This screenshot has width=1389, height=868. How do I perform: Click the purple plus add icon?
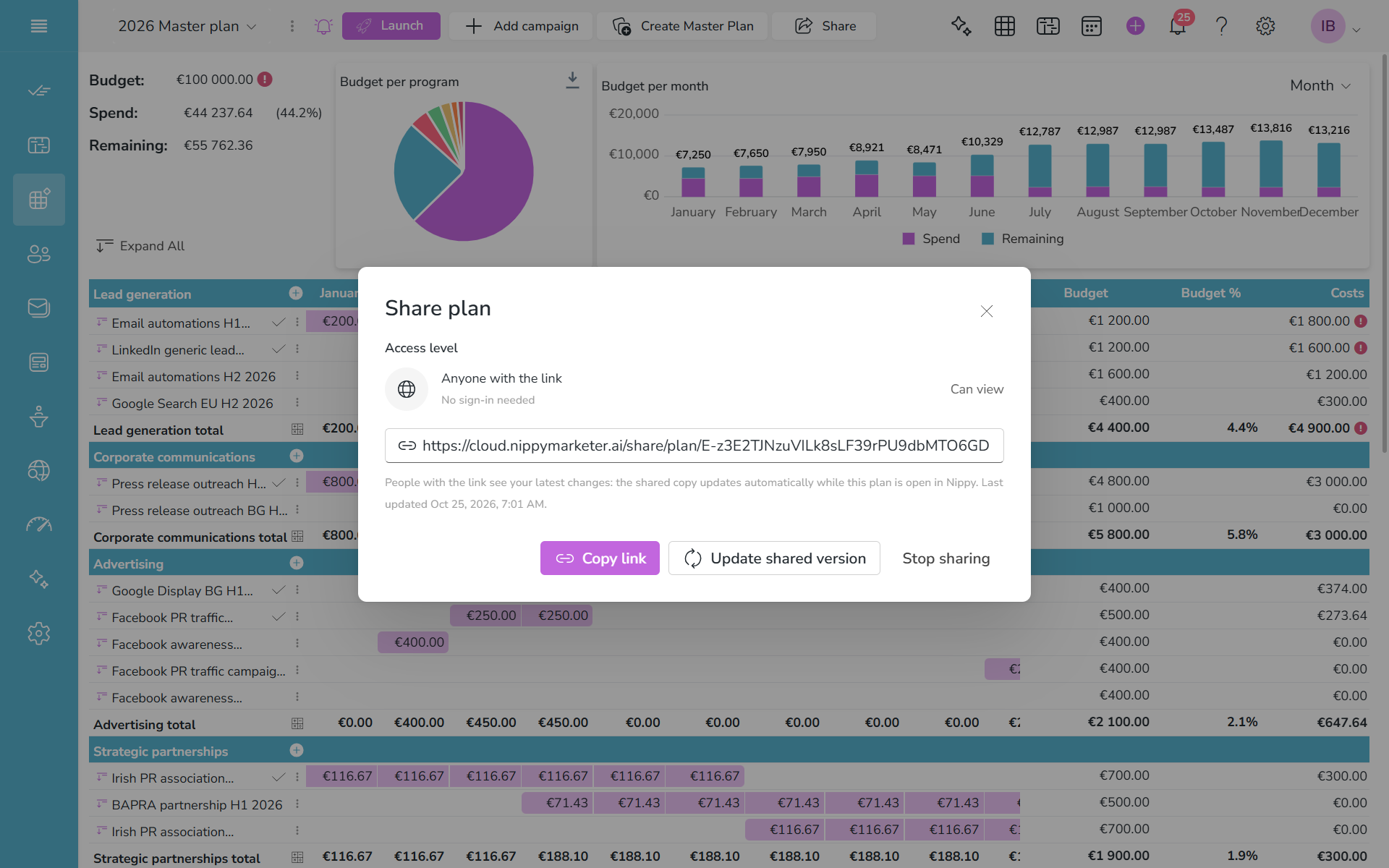(x=1135, y=26)
